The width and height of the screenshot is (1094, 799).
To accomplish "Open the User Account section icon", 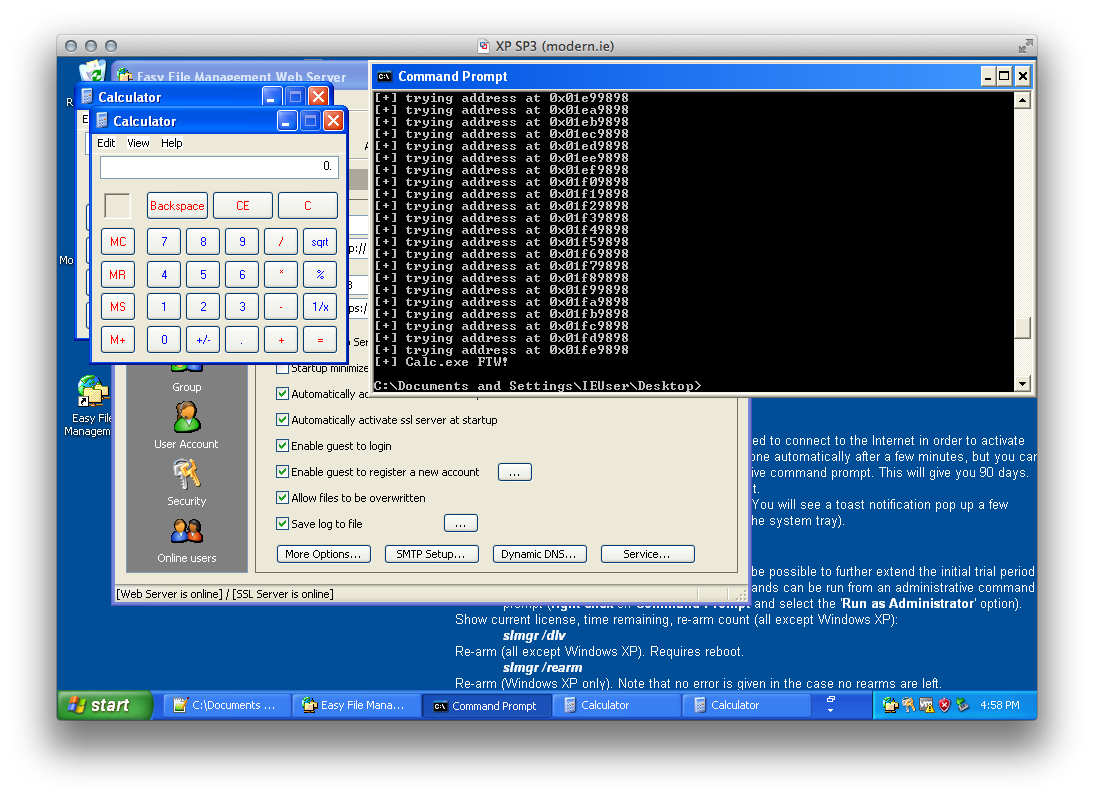I will click(186, 418).
